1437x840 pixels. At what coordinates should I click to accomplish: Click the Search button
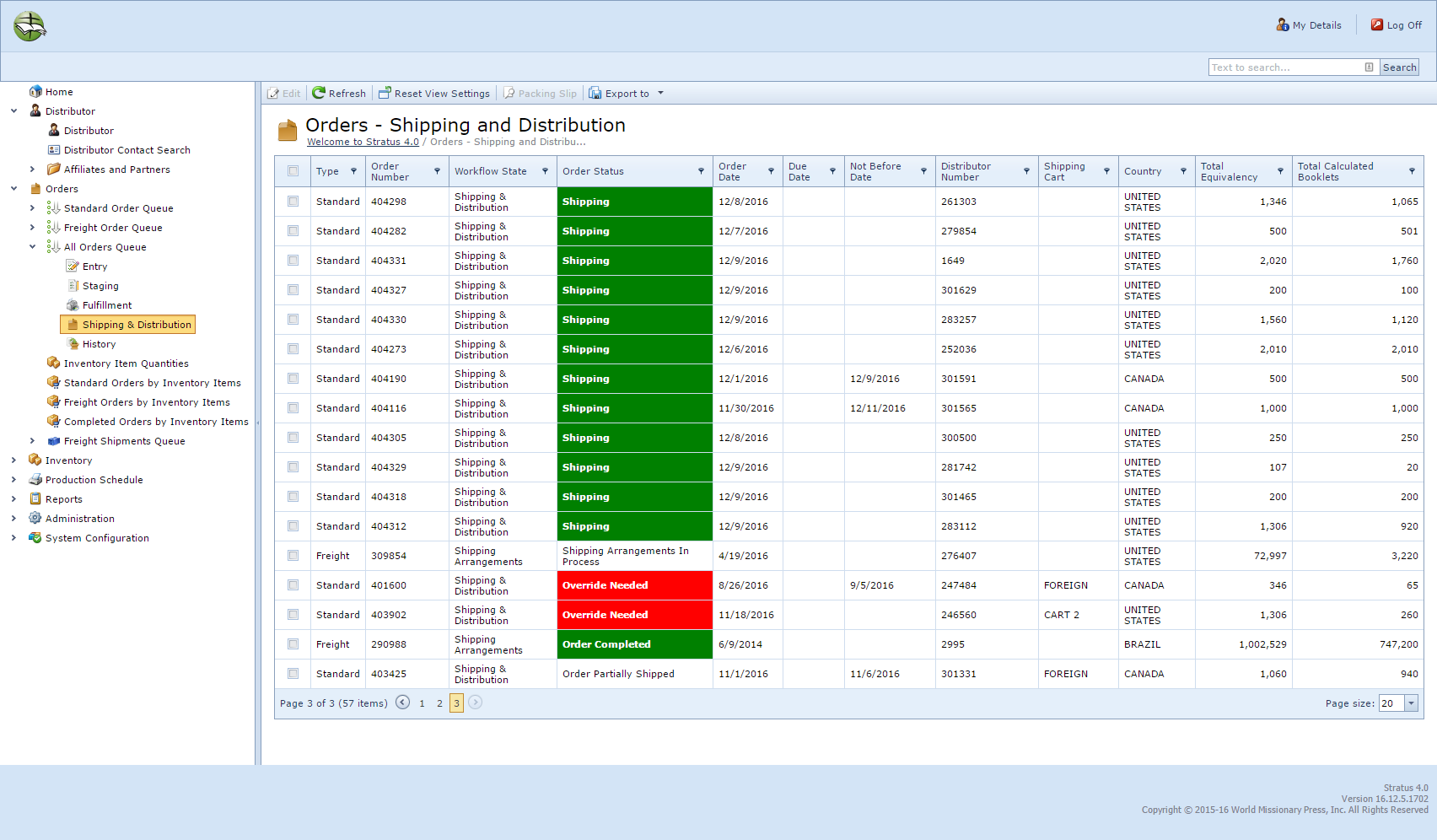1400,67
